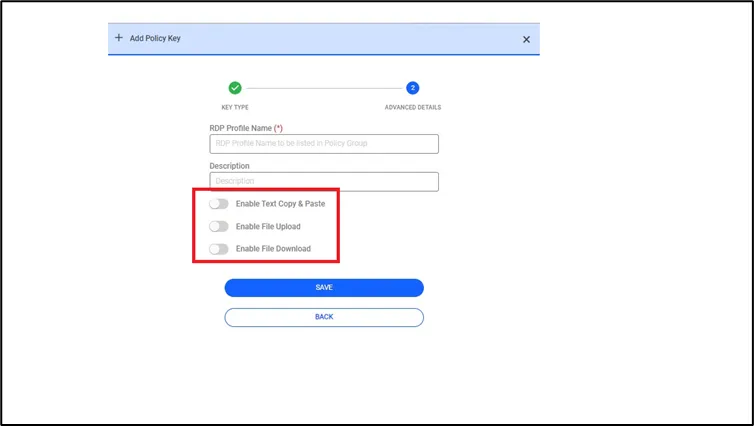
Task: Toggle the Enable File Download switch
Action: pyautogui.click(x=219, y=249)
